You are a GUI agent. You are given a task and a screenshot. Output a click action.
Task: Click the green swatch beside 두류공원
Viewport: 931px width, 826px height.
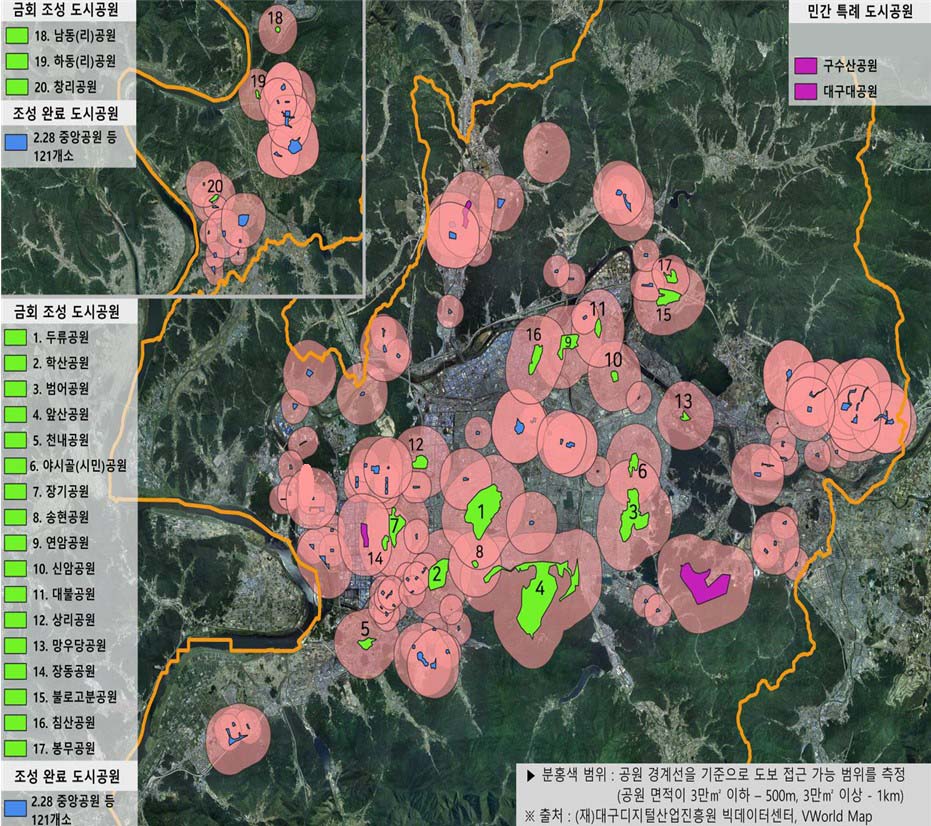16,337
